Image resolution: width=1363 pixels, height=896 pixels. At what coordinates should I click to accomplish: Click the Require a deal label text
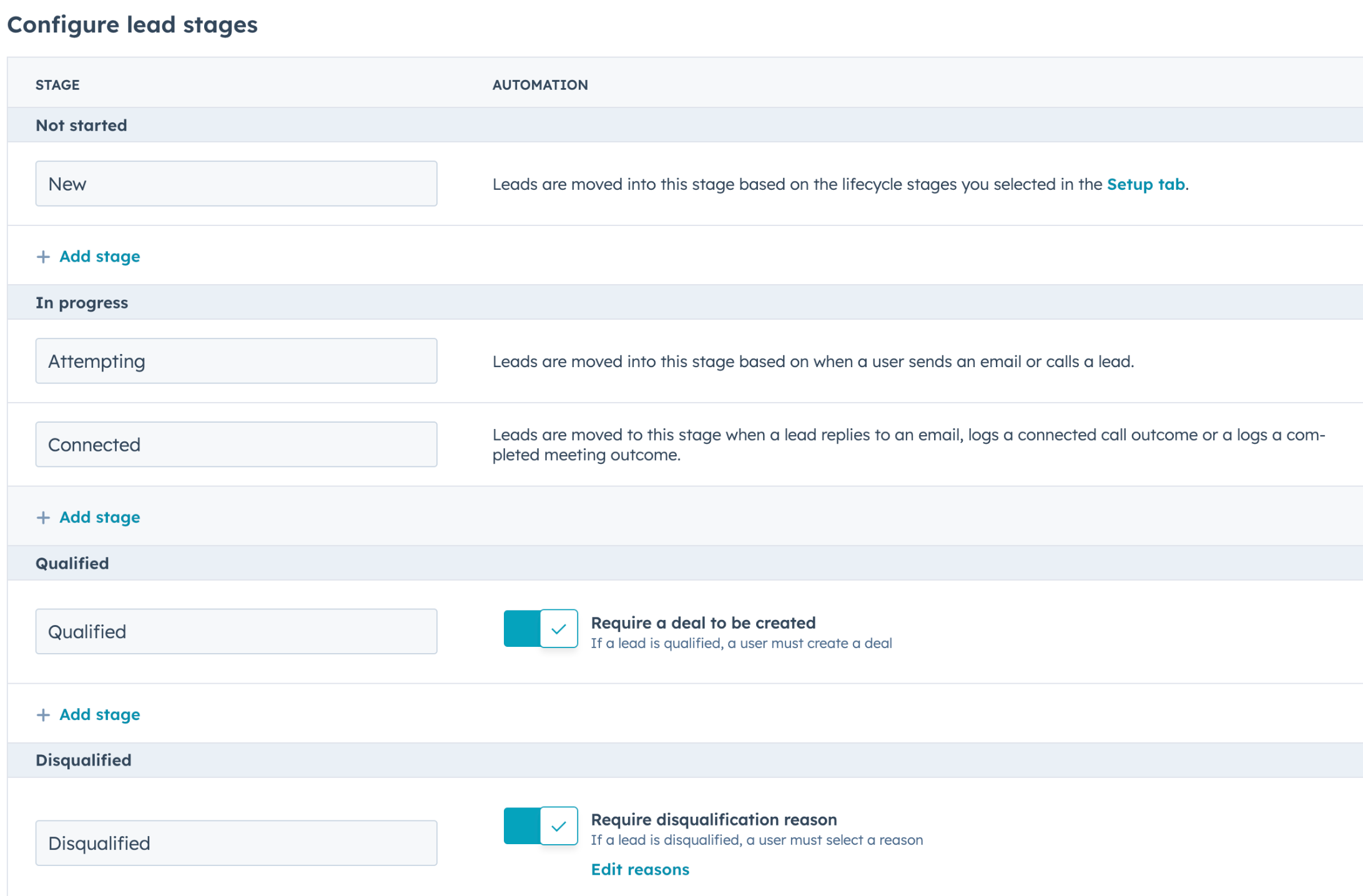[x=703, y=623]
